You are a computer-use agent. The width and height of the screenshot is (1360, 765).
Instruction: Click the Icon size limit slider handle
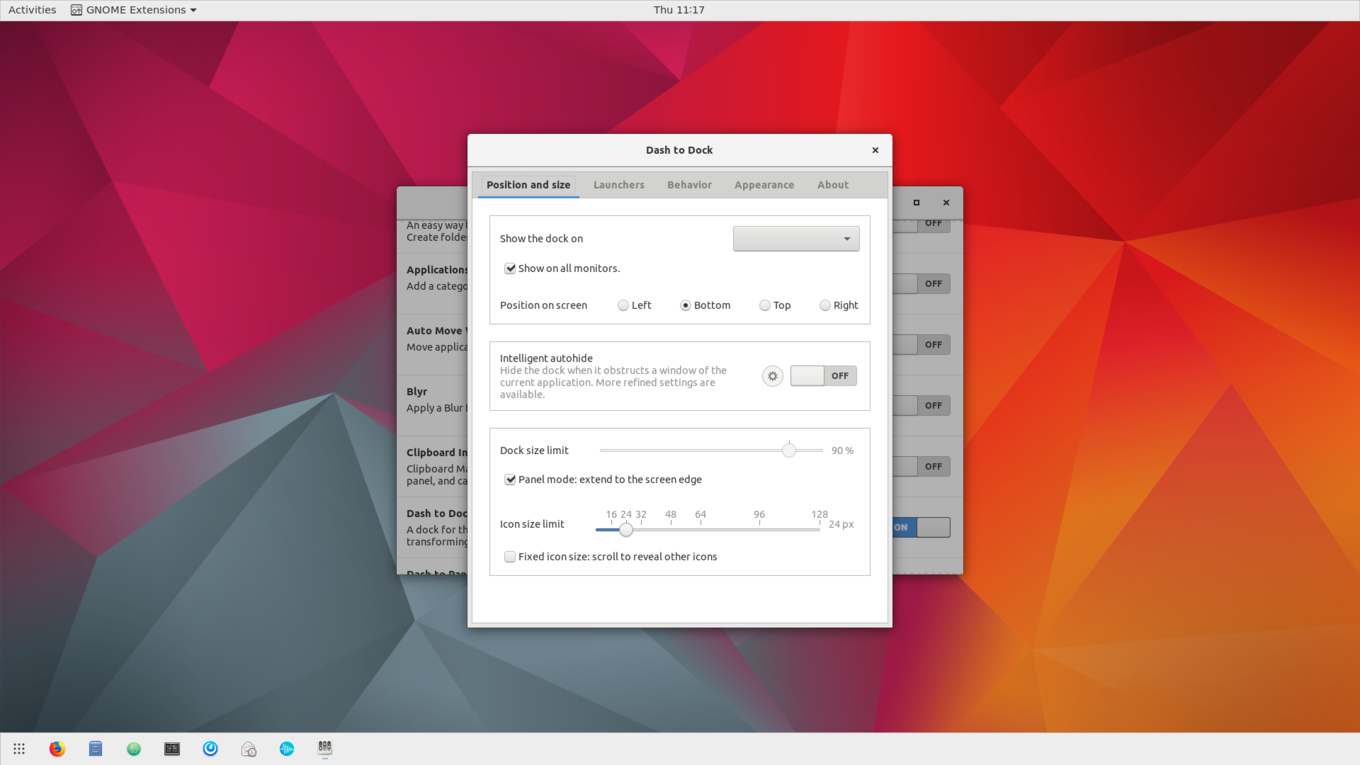[x=626, y=530]
